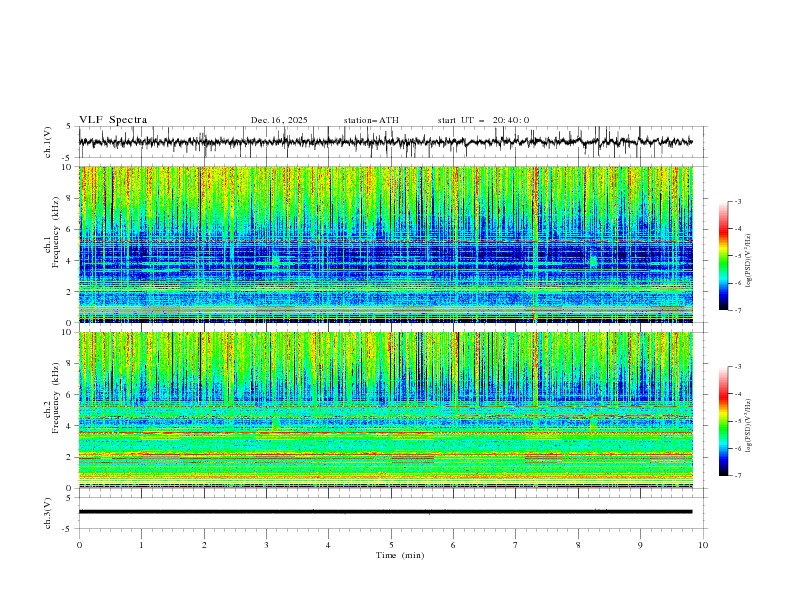Click time axis tick label '1'
The image size is (792, 612).
[141, 545]
